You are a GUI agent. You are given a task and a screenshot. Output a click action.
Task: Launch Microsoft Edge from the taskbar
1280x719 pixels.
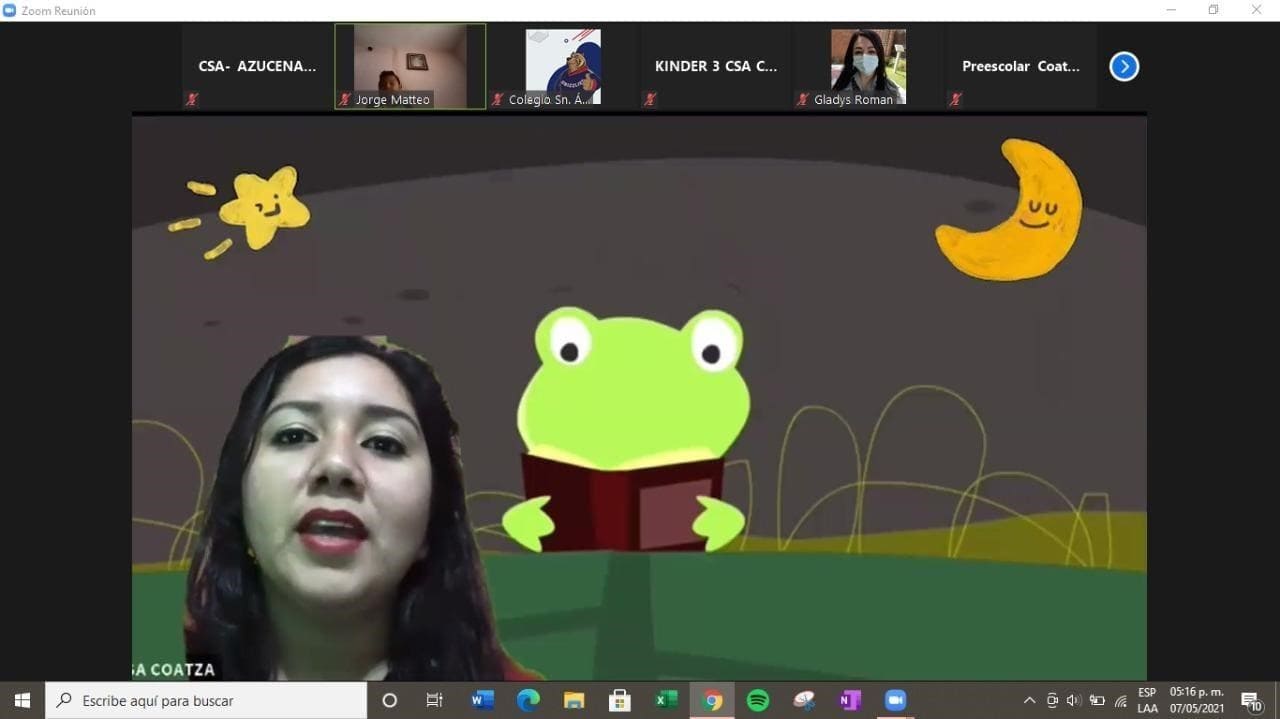tap(528, 700)
